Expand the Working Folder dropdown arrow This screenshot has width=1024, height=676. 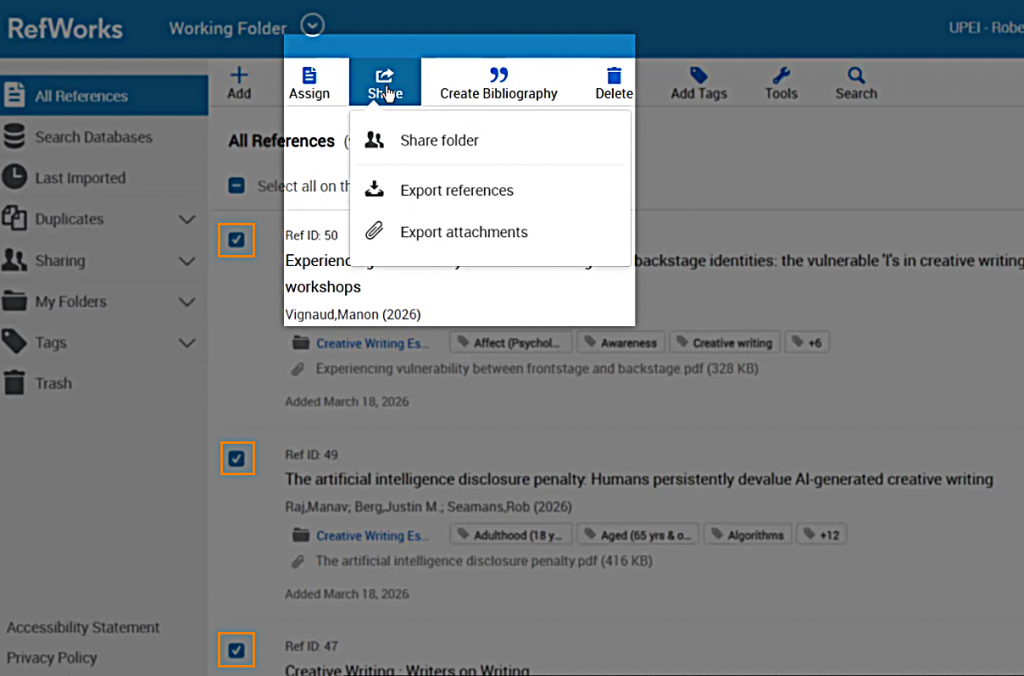pos(313,26)
